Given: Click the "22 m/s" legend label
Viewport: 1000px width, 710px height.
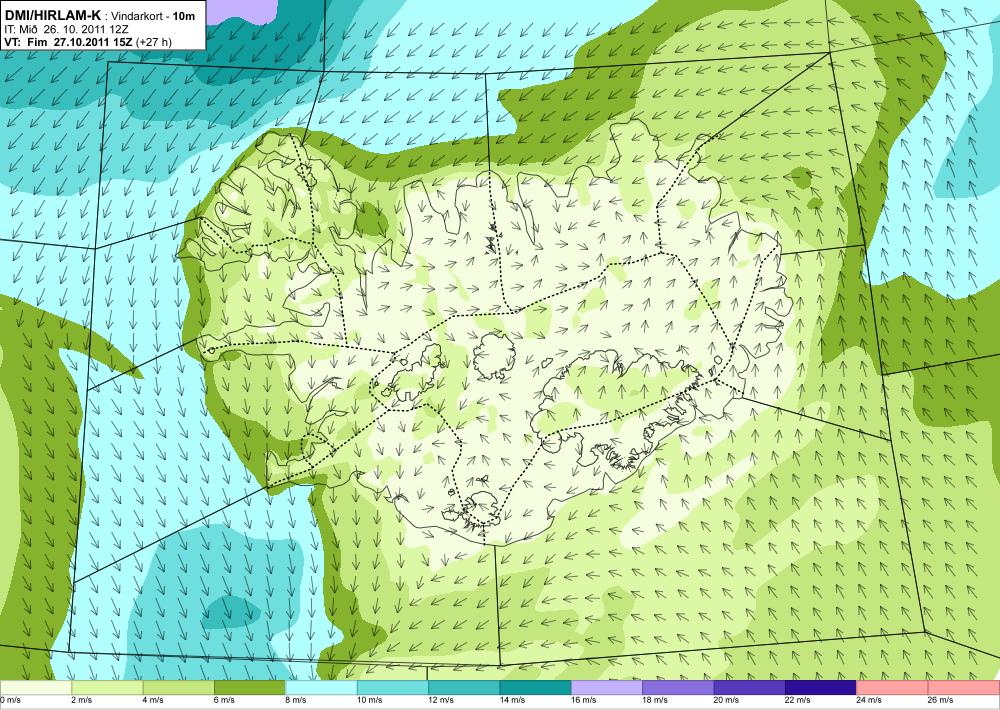Looking at the screenshot, I should point(798,700).
